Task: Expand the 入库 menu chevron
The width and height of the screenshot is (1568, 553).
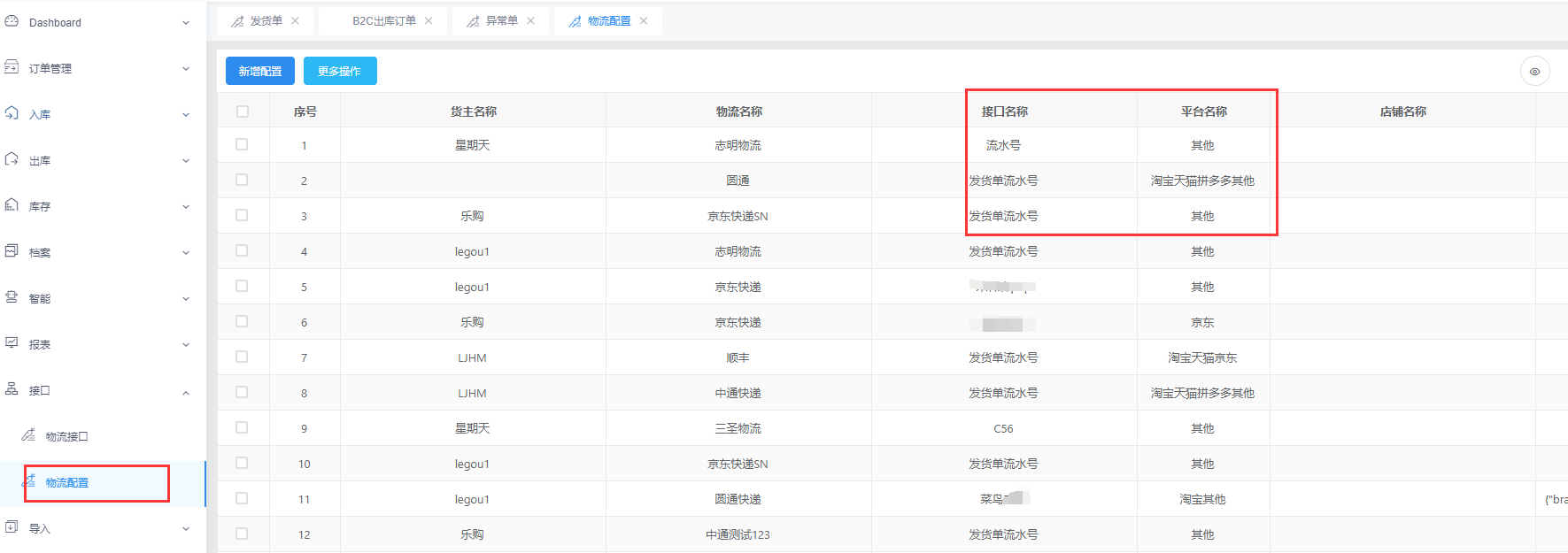Action: coord(186,115)
